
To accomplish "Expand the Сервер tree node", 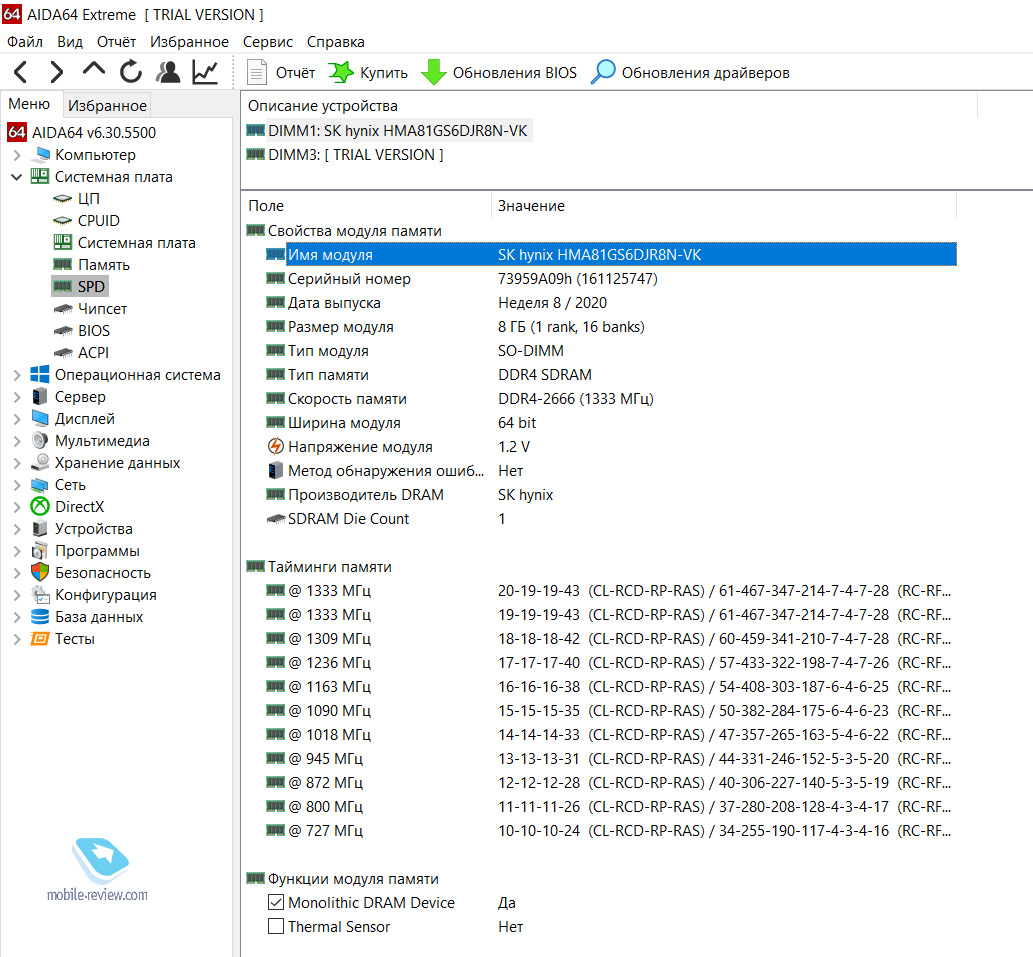I will click(17, 397).
